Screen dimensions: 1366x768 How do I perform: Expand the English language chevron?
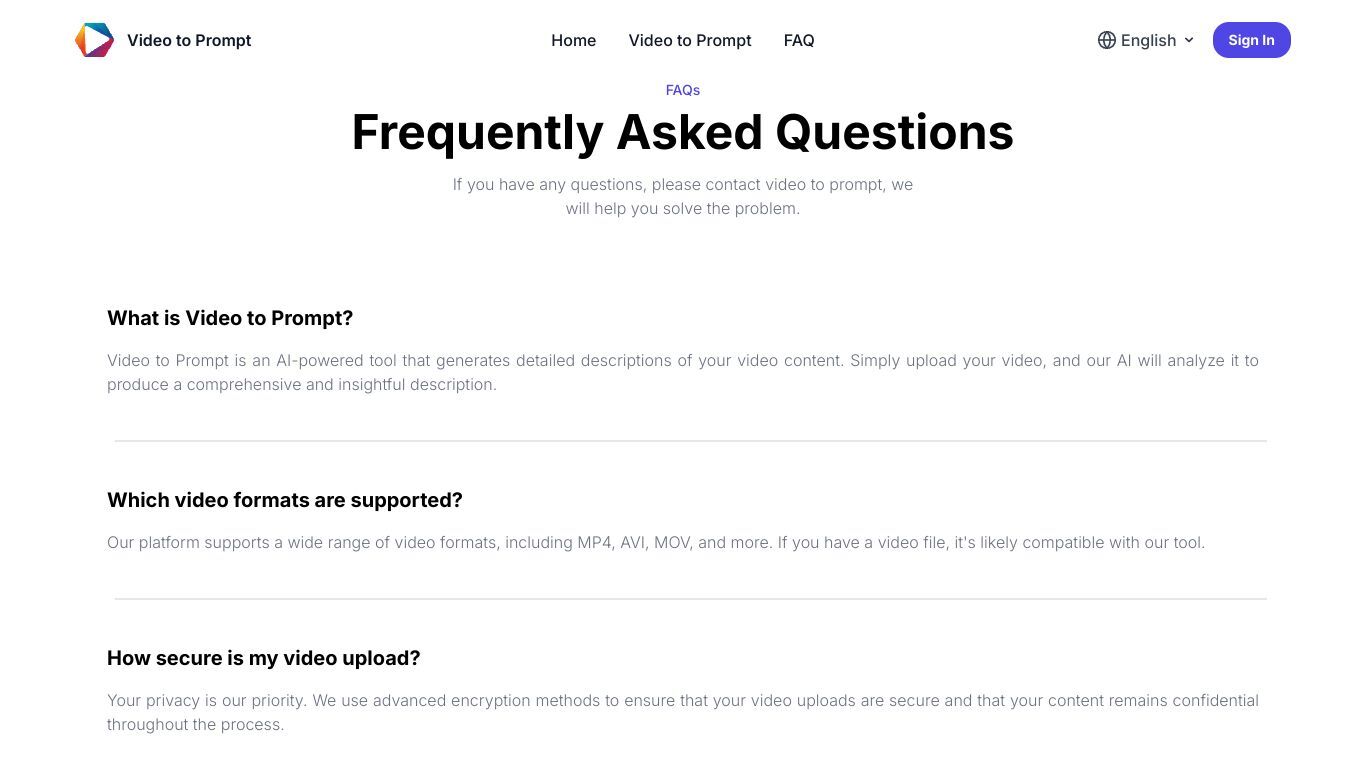[x=1189, y=40]
